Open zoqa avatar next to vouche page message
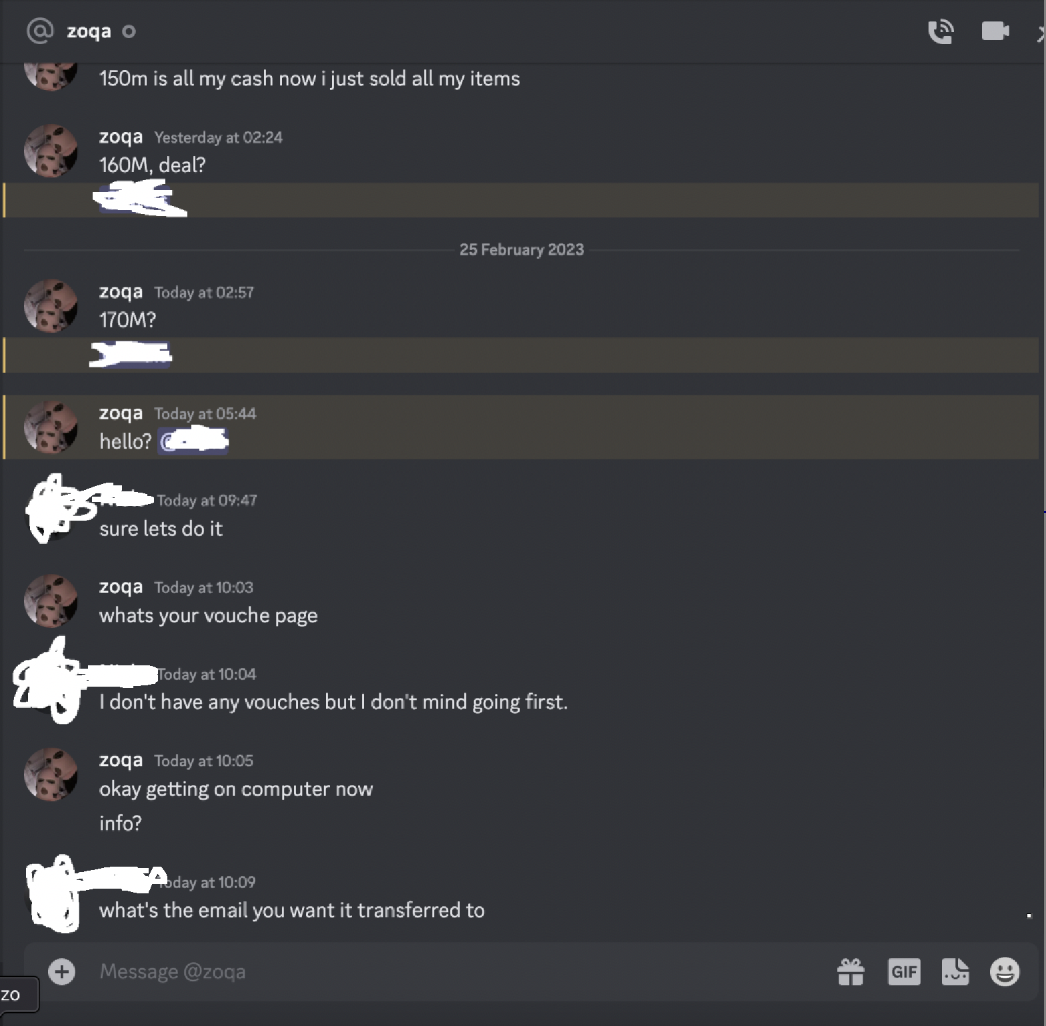This screenshot has width=1046, height=1026. 51,601
